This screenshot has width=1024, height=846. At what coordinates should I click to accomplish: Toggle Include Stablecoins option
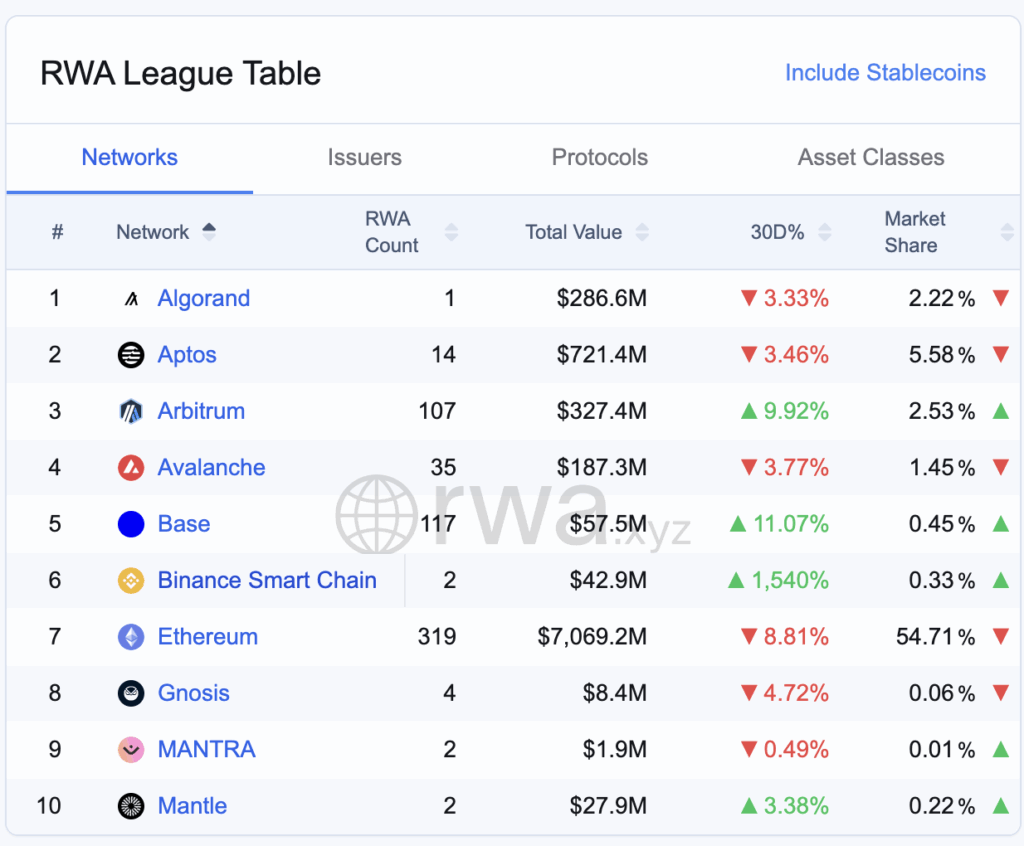tap(885, 73)
